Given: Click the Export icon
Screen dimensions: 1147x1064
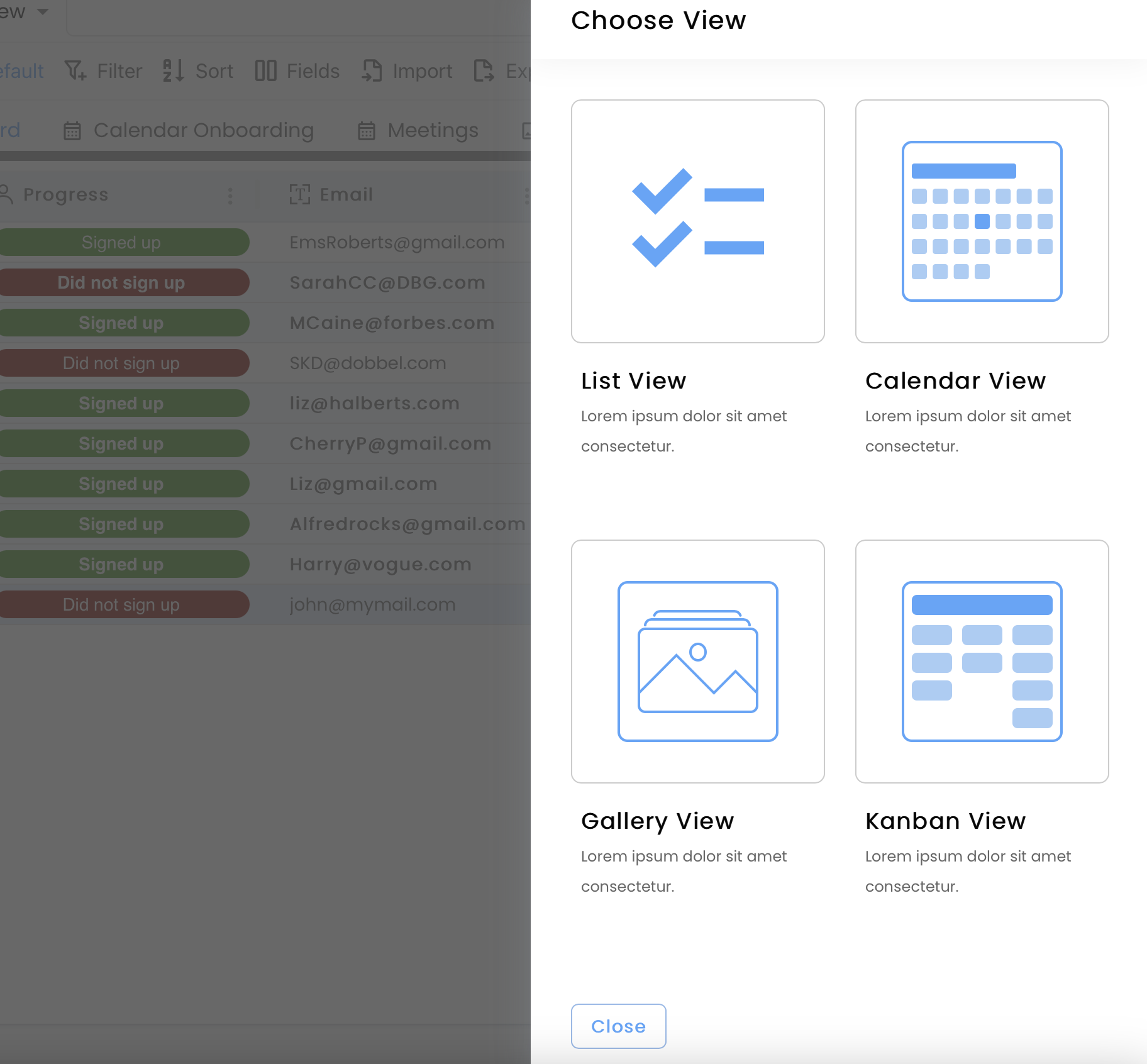Looking at the screenshot, I should tap(484, 71).
